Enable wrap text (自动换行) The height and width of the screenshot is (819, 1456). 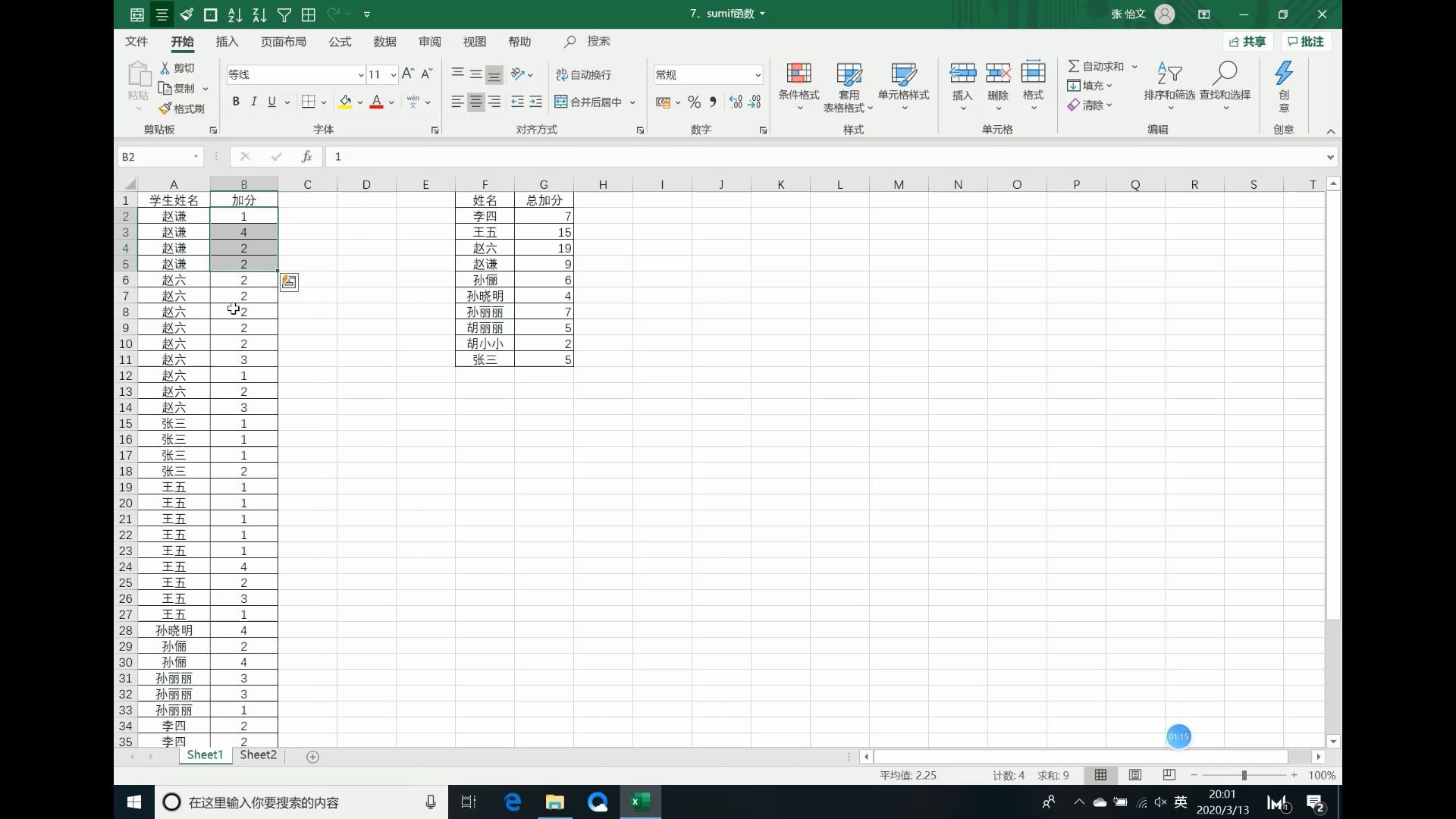(x=583, y=74)
